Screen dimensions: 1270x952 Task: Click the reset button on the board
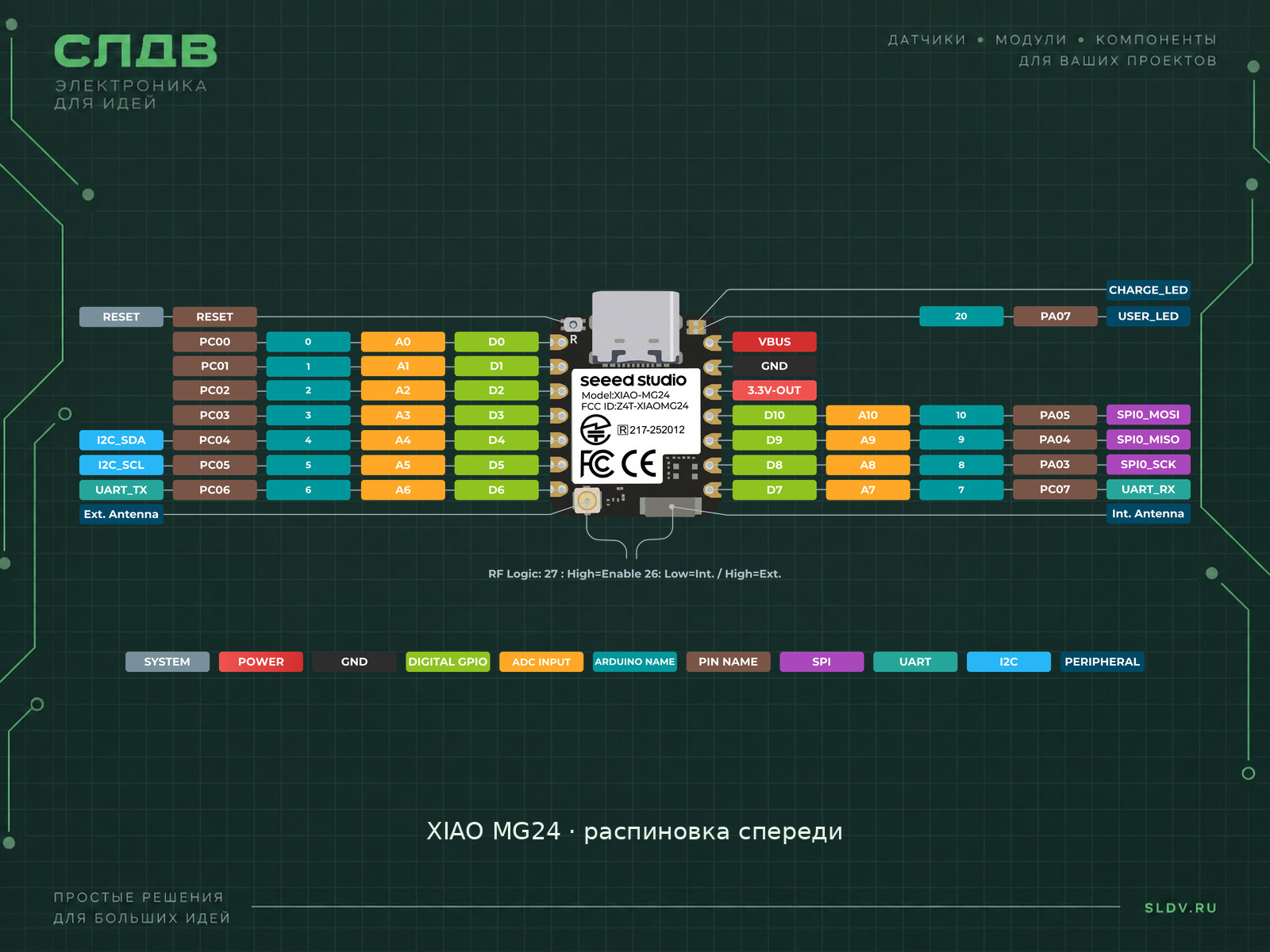(572, 324)
